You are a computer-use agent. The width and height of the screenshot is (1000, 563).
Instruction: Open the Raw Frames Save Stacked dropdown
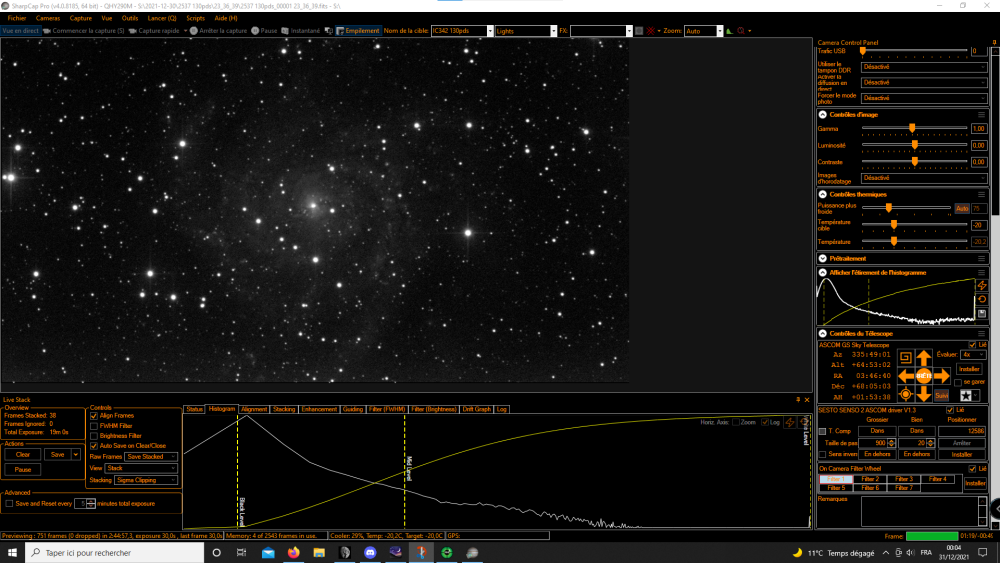click(151, 457)
